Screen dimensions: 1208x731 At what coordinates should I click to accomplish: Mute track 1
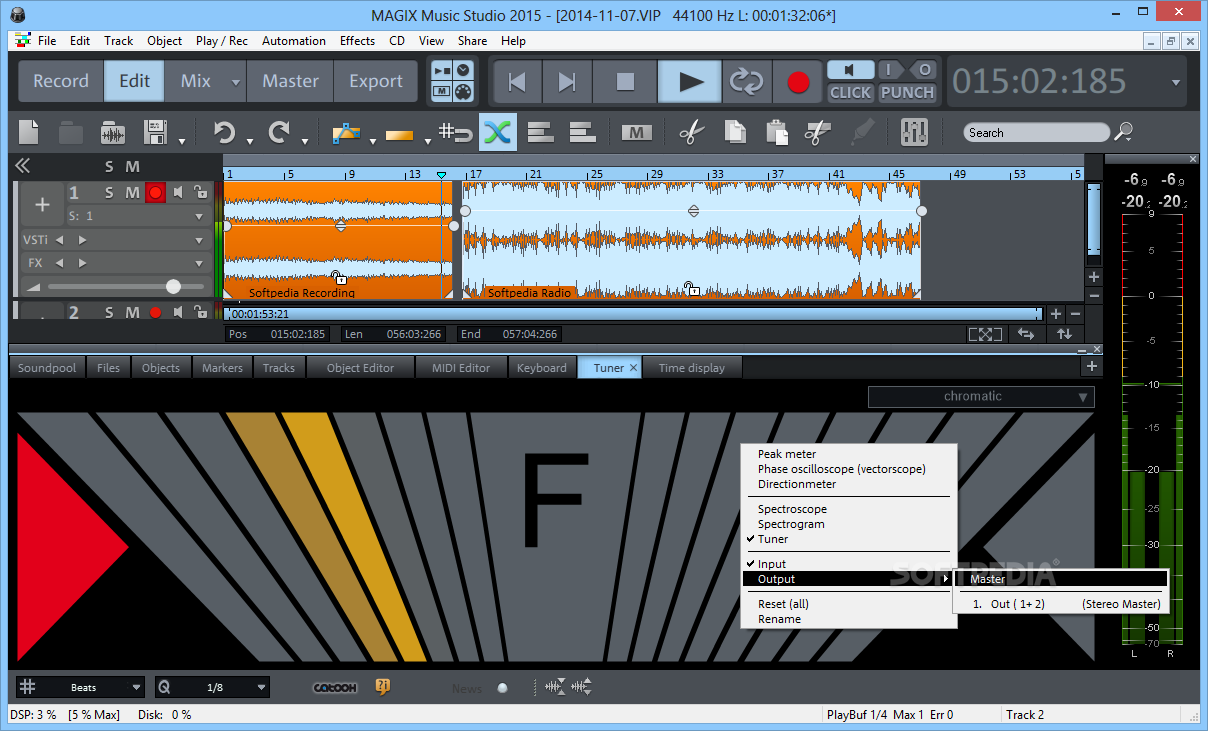132,192
